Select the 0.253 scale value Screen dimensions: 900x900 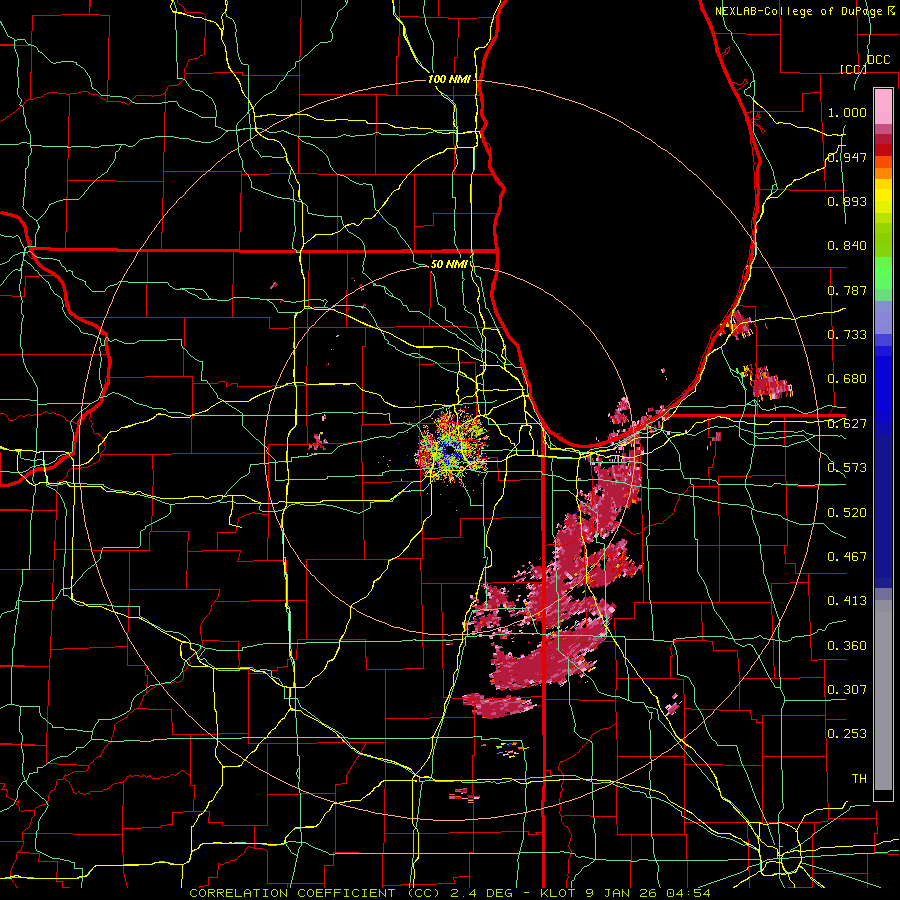(x=847, y=734)
